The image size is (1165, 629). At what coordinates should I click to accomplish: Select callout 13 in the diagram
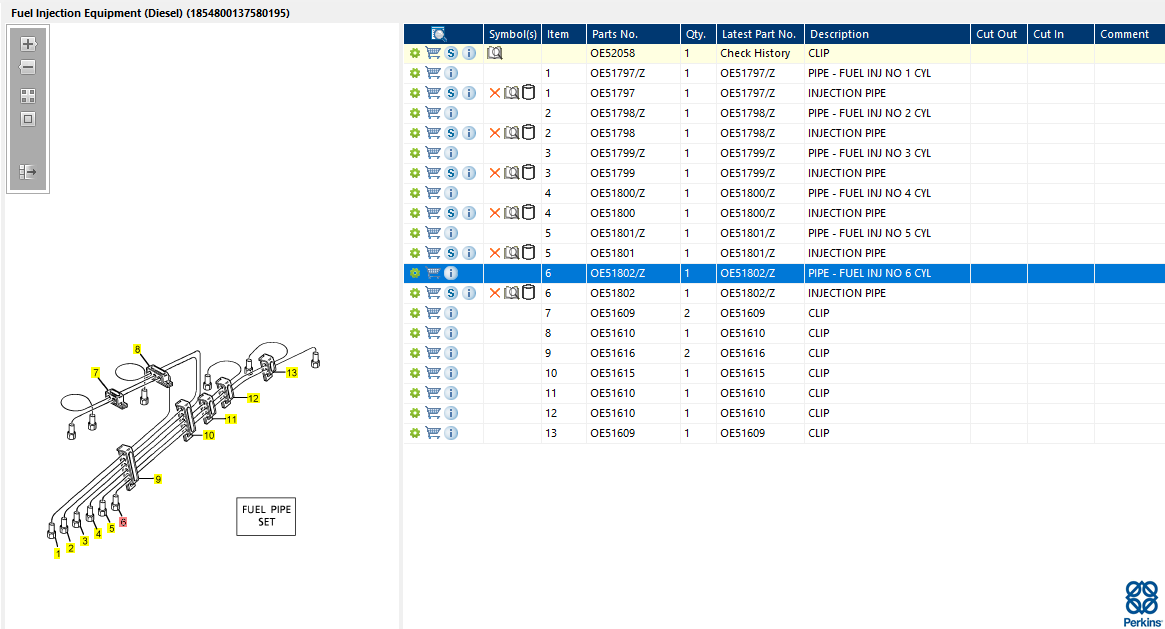click(x=292, y=373)
